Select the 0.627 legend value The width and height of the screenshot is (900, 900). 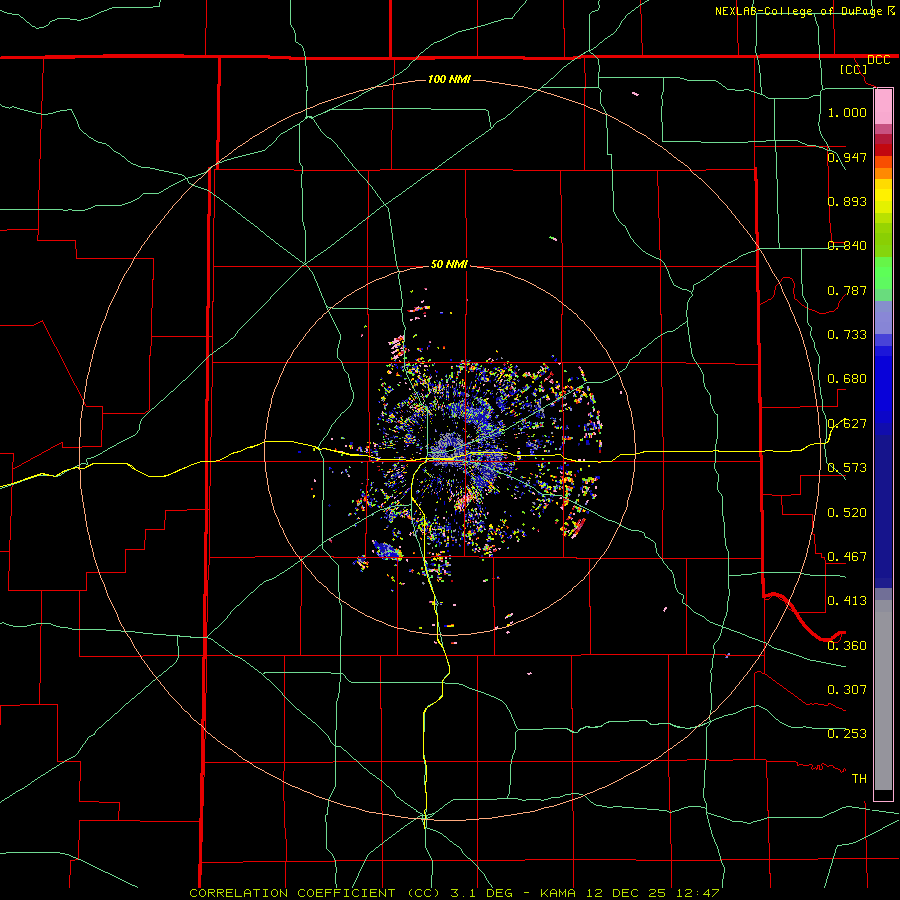[x=847, y=423]
